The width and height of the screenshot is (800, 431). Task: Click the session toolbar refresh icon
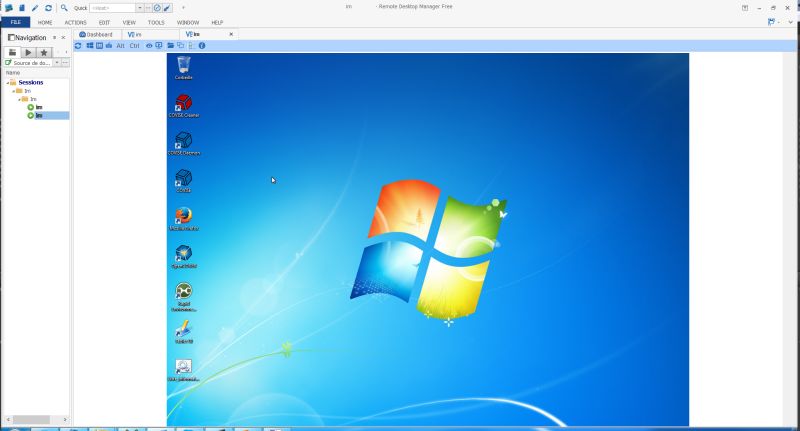click(x=78, y=45)
